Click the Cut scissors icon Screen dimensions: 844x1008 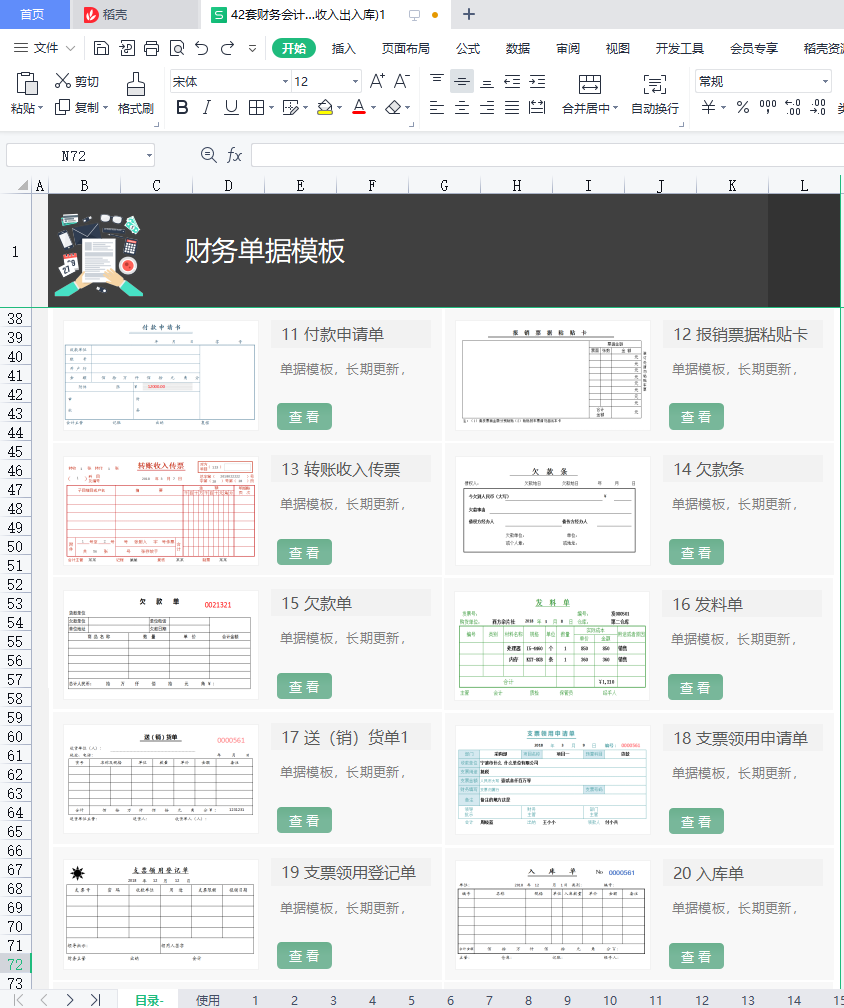pos(63,81)
